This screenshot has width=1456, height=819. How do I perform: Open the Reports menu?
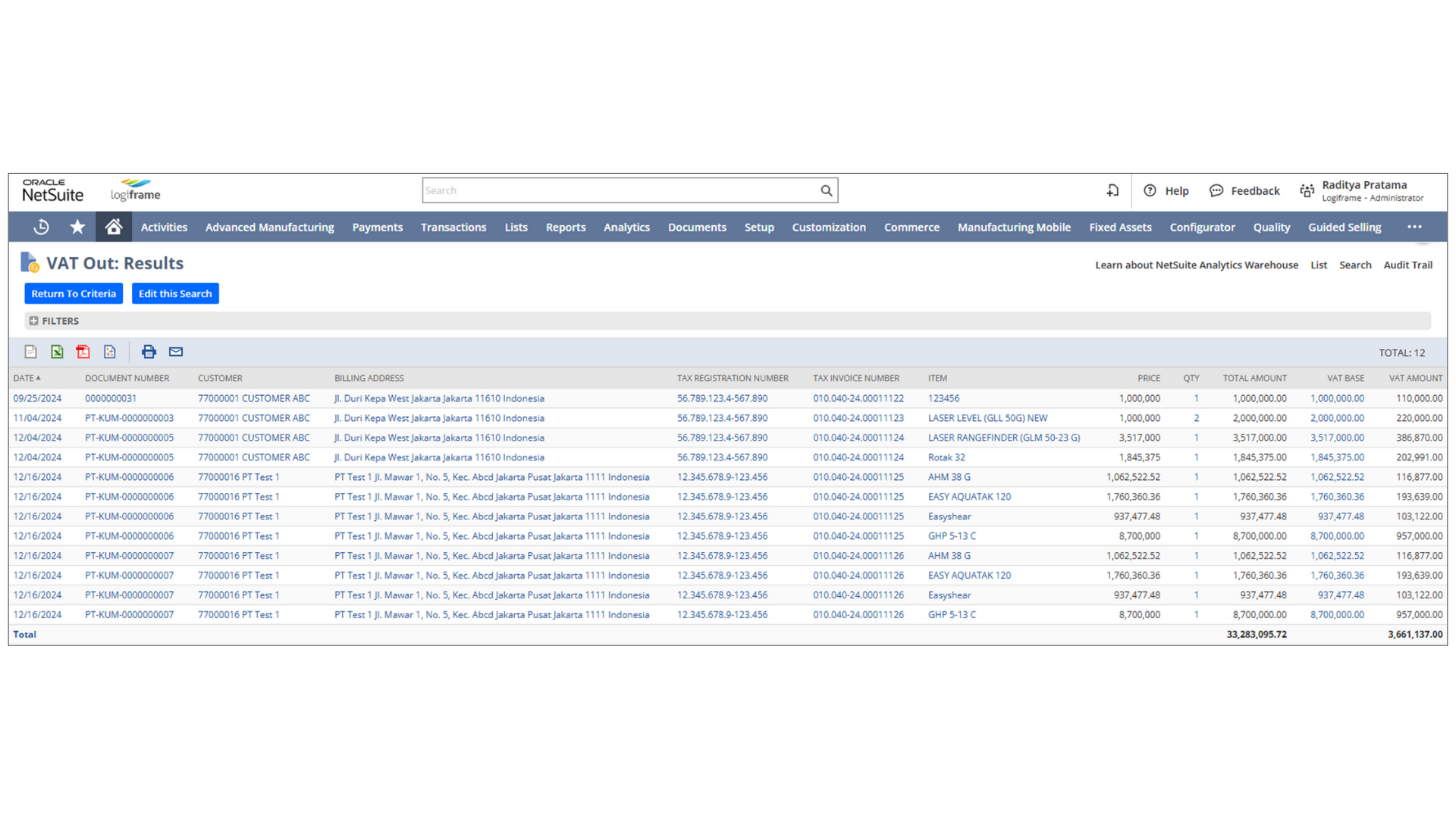pyautogui.click(x=566, y=227)
